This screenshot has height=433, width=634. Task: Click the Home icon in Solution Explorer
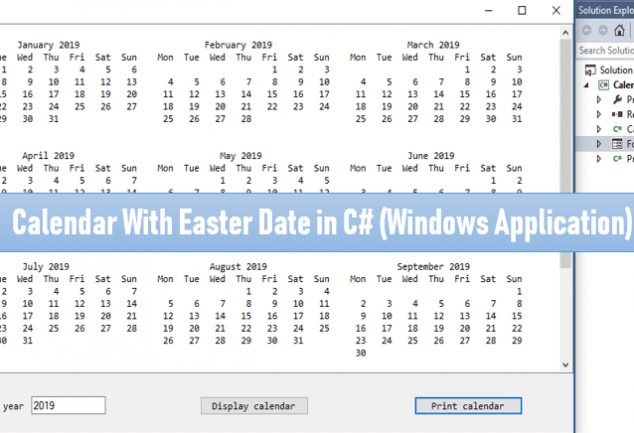click(619, 30)
